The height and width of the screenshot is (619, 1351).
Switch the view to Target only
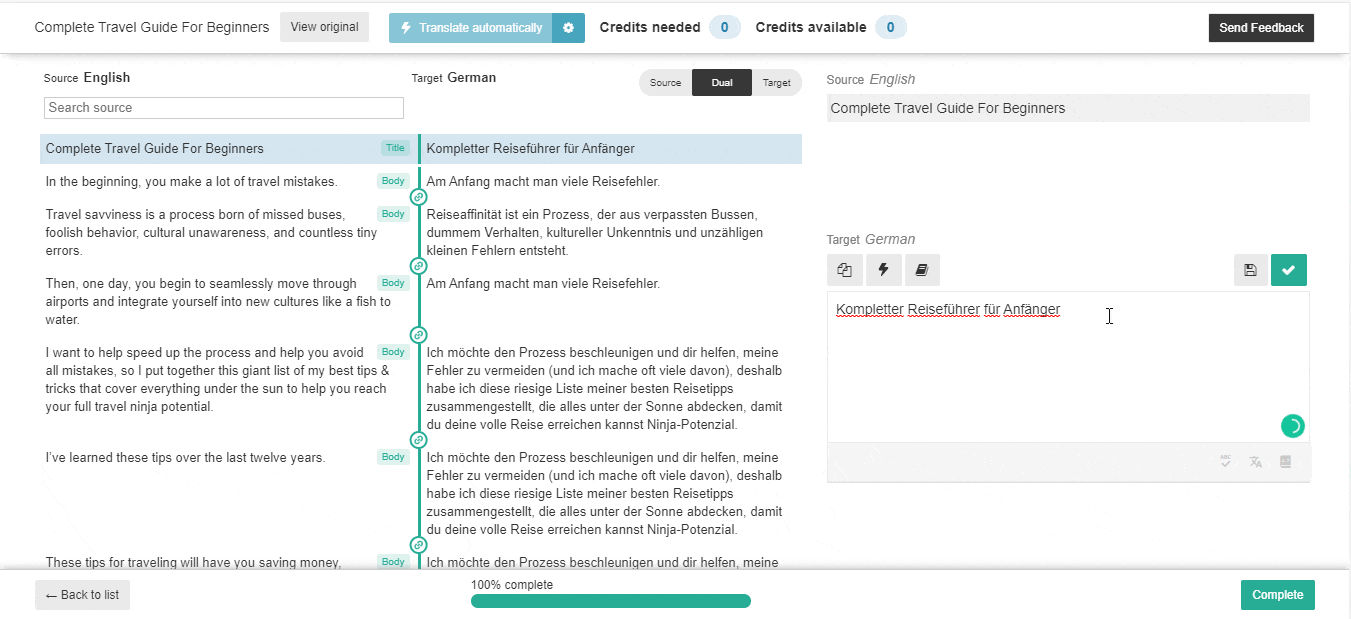pos(776,83)
